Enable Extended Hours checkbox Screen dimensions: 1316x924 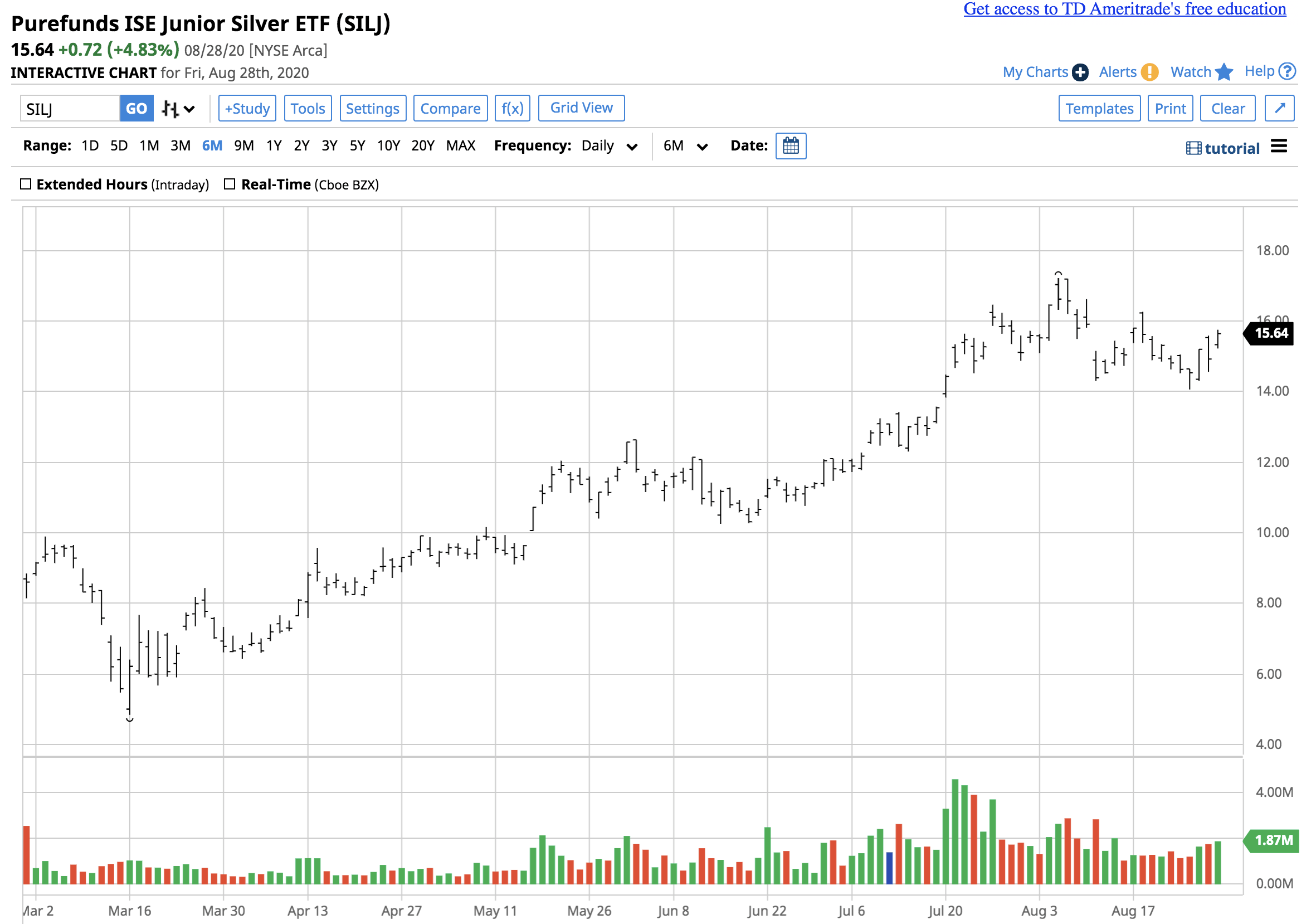(x=25, y=184)
